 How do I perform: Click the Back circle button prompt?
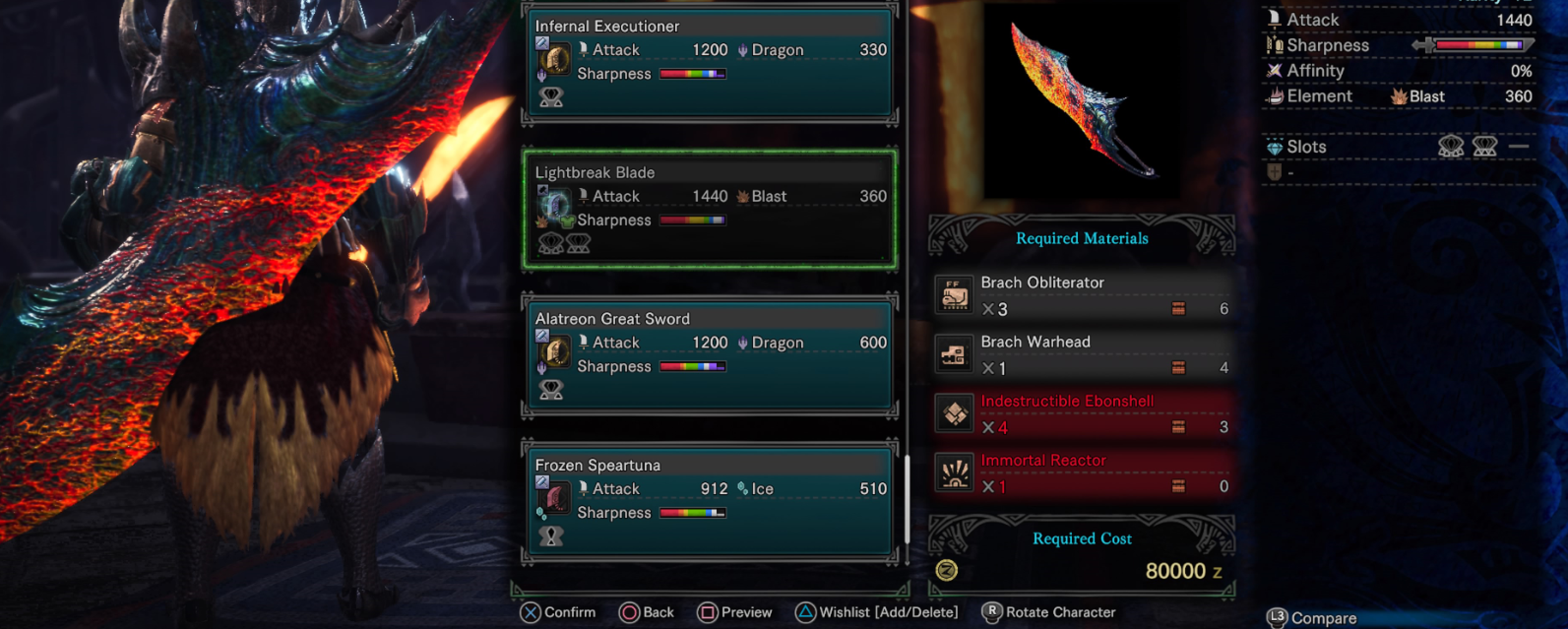(647, 612)
